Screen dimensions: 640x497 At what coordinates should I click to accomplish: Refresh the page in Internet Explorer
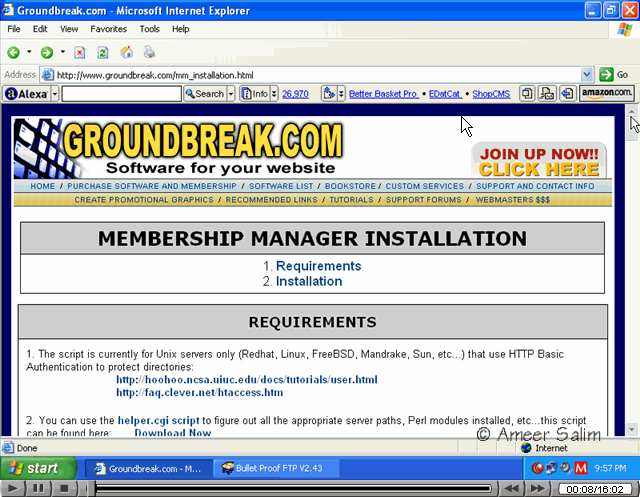tap(102, 52)
